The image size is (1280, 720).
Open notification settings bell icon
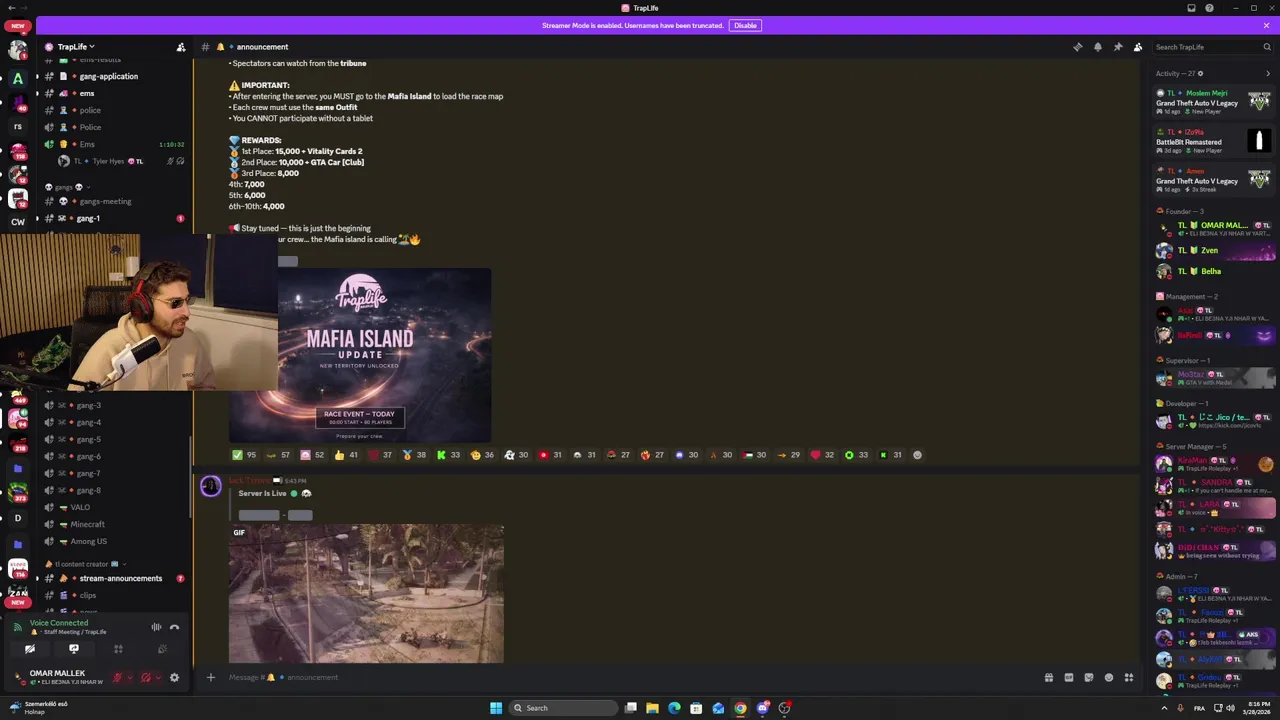(x=1097, y=47)
